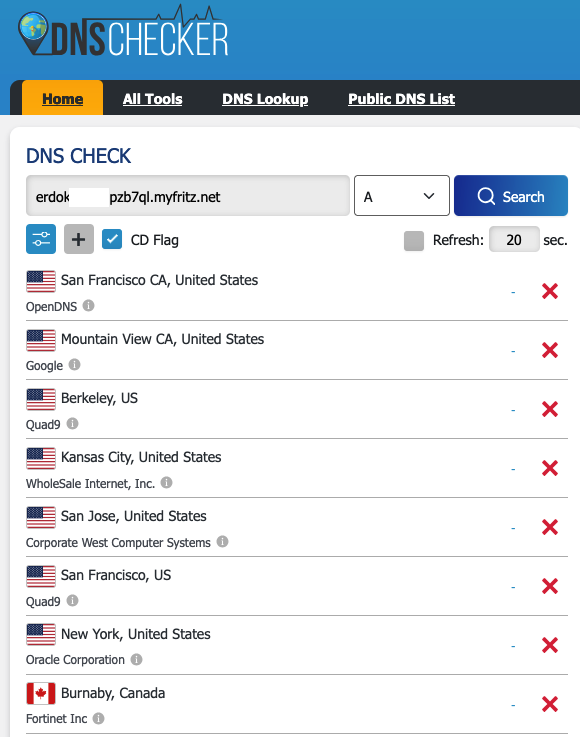Open the Public DNS List link

pos(401,99)
